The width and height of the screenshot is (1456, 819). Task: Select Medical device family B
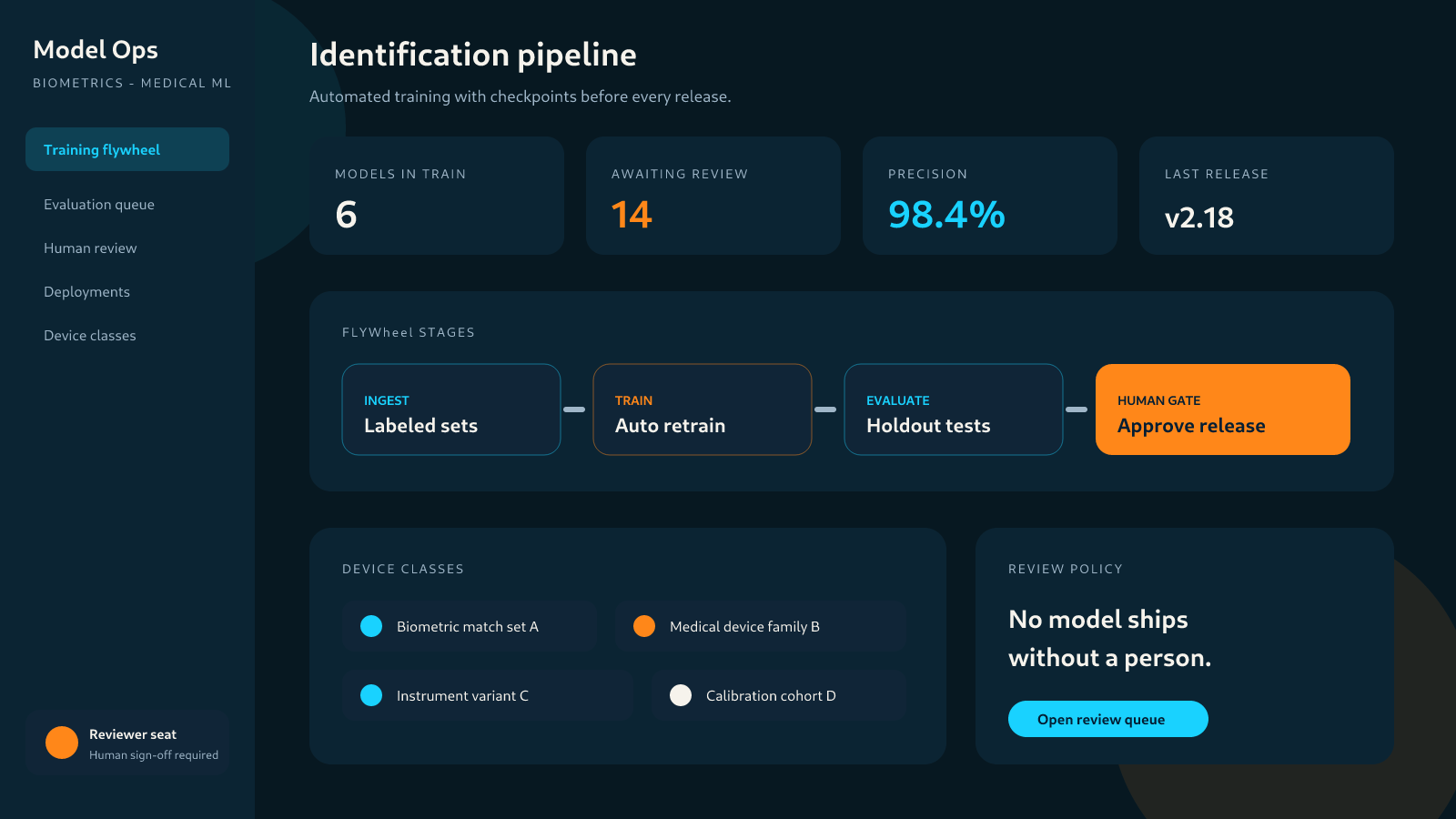point(761,626)
